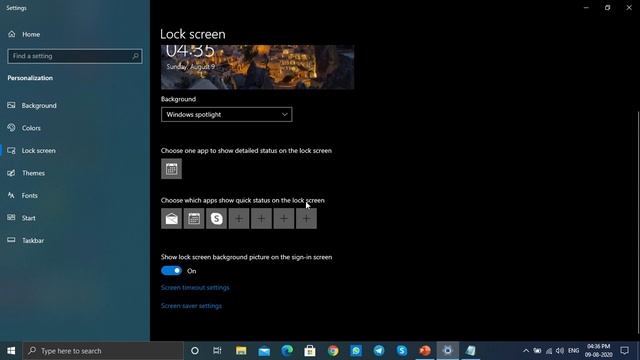Click the volume speaker tray icon
640x360 pixels.
coord(560,351)
